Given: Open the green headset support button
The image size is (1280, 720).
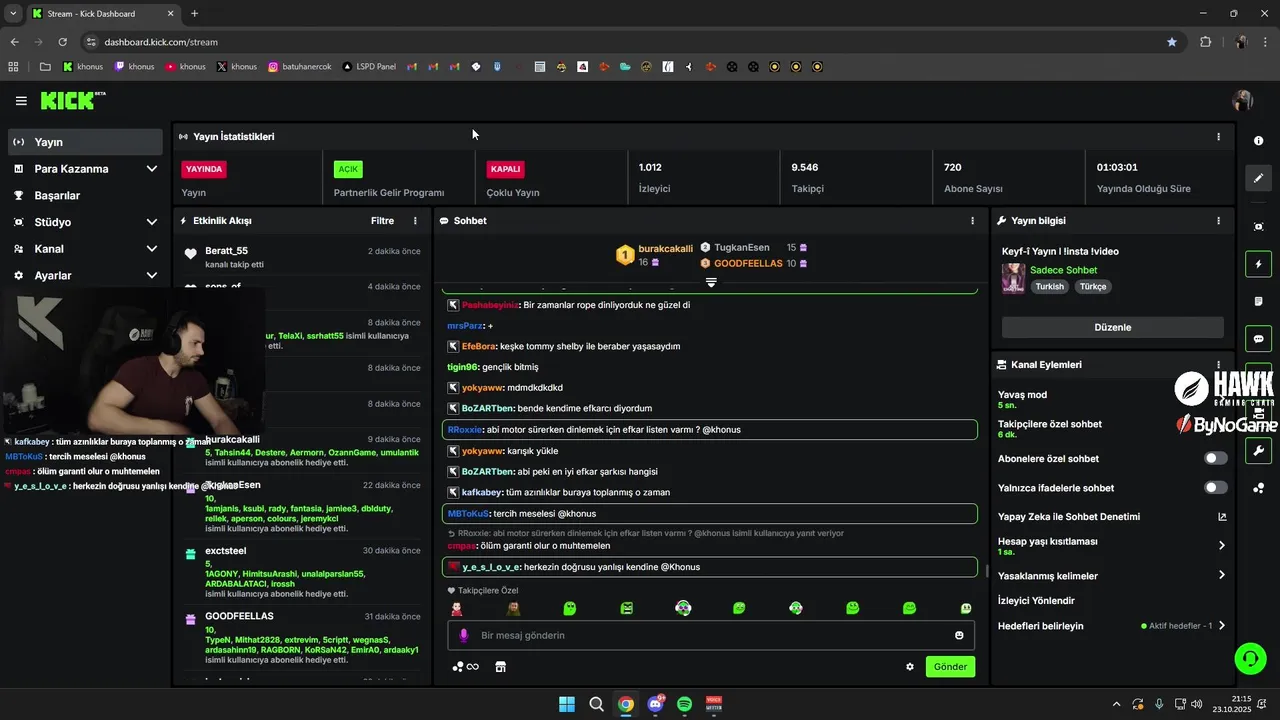Looking at the screenshot, I should tap(1250, 658).
